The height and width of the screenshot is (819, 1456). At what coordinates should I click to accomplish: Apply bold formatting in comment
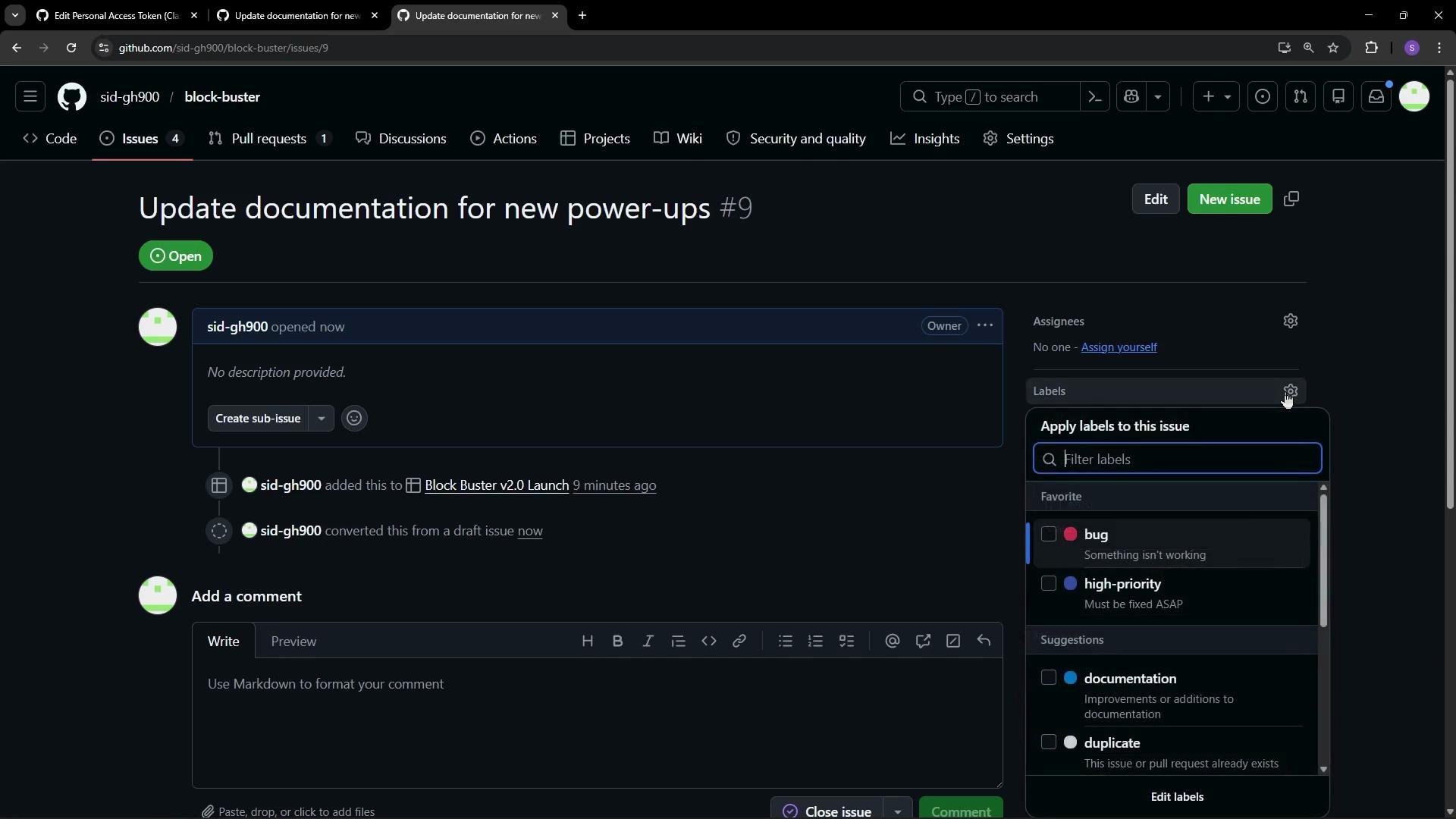coord(617,642)
